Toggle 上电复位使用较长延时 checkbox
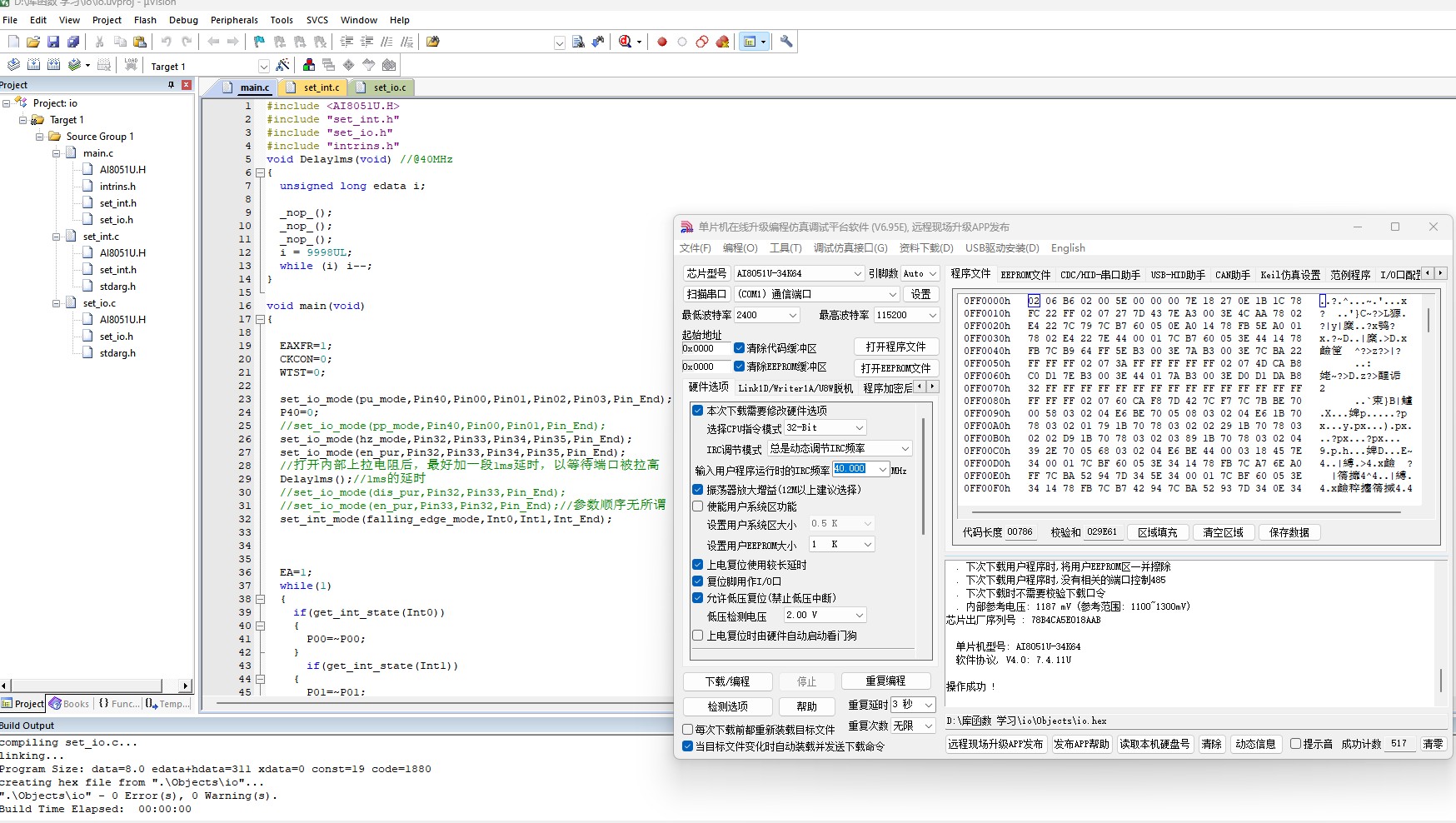This screenshot has height=823, width=1456. click(x=698, y=565)
